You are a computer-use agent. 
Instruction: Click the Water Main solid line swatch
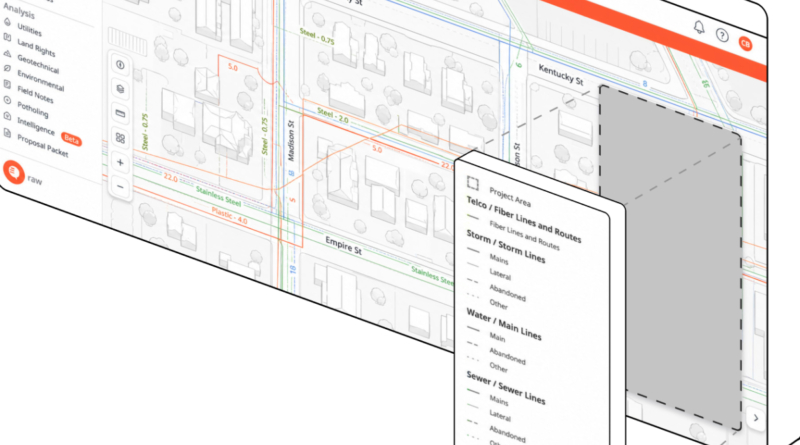coord(473,329)
